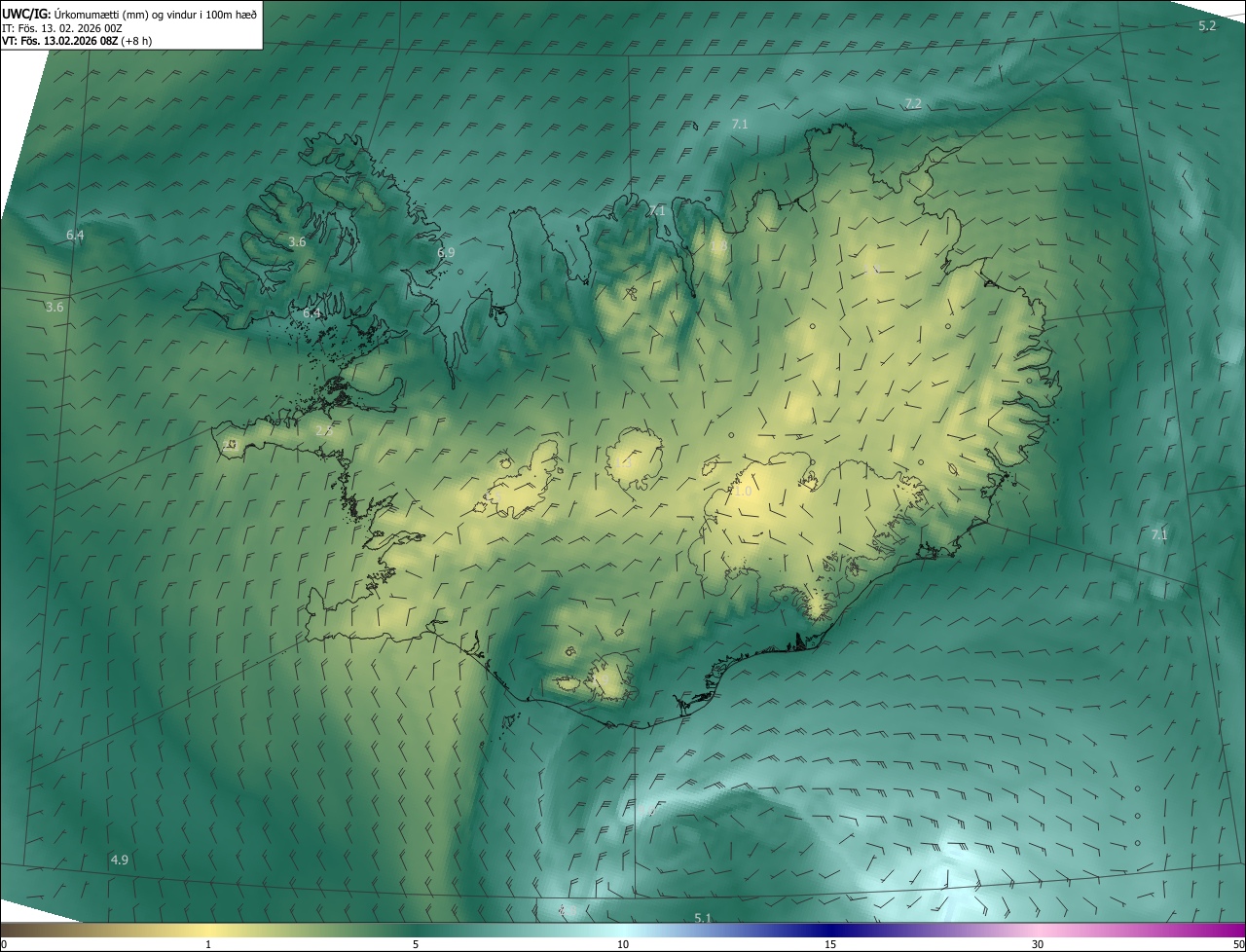Click the 4.9 value label
Viewport: 1246px width, 952px height.
coord(119,860)
